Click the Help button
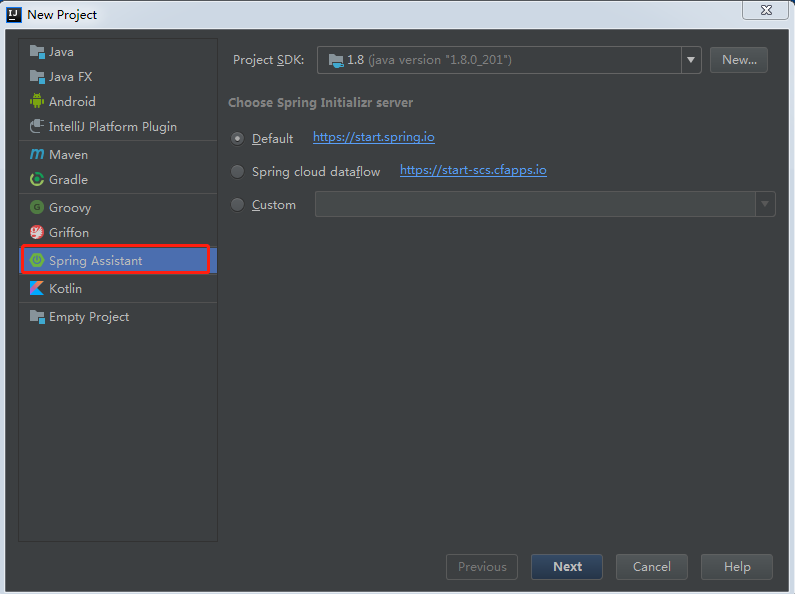The height and width of the screenshot is (594, 795). coord(737,567)
